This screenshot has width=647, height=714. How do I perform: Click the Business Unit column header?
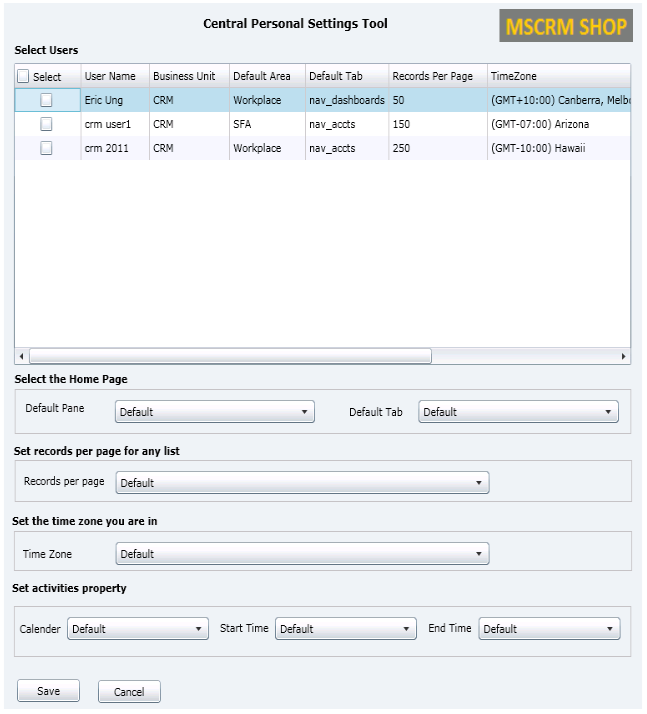(184, 76)
